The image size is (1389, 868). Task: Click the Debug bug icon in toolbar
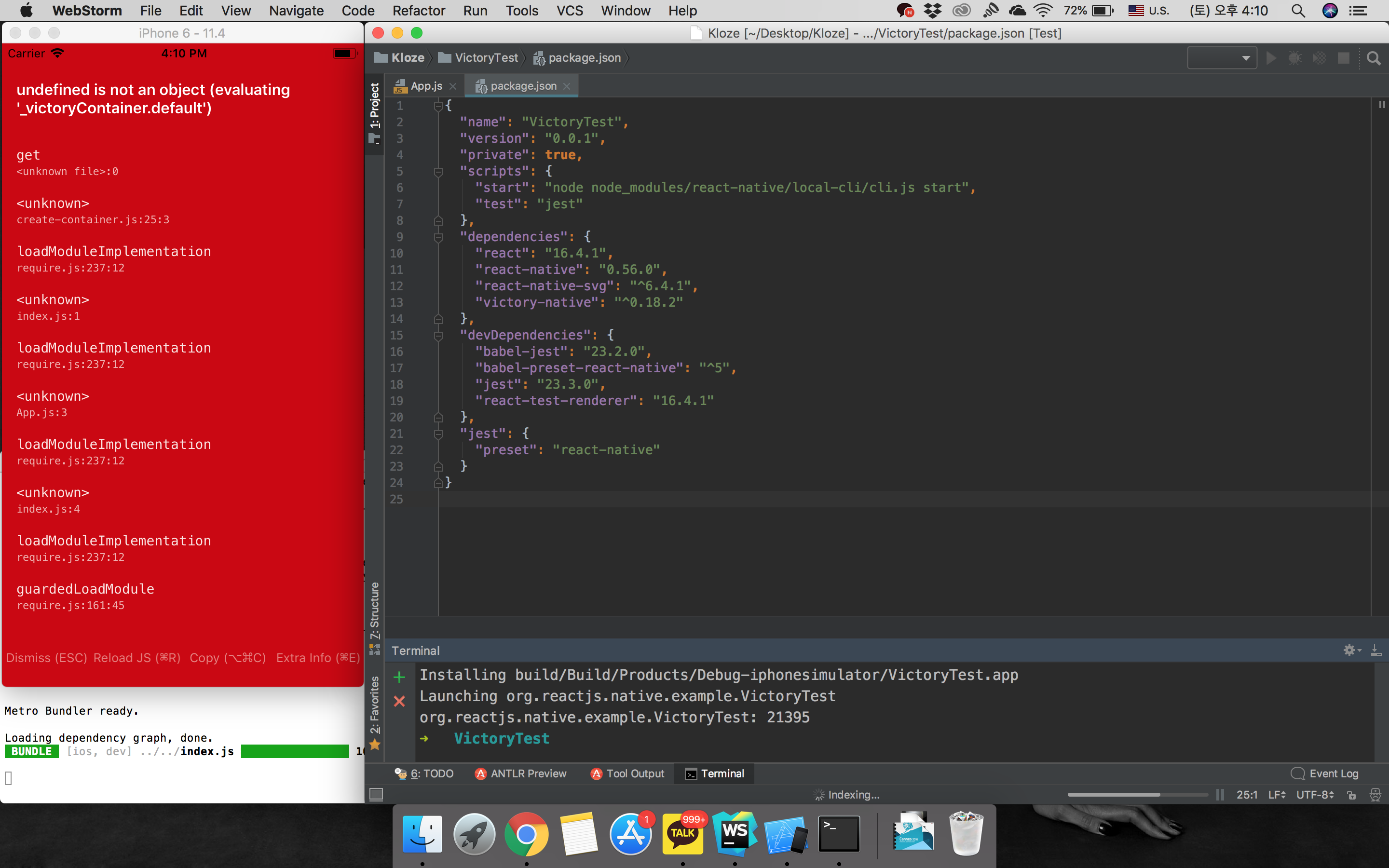coord(1295,58)
